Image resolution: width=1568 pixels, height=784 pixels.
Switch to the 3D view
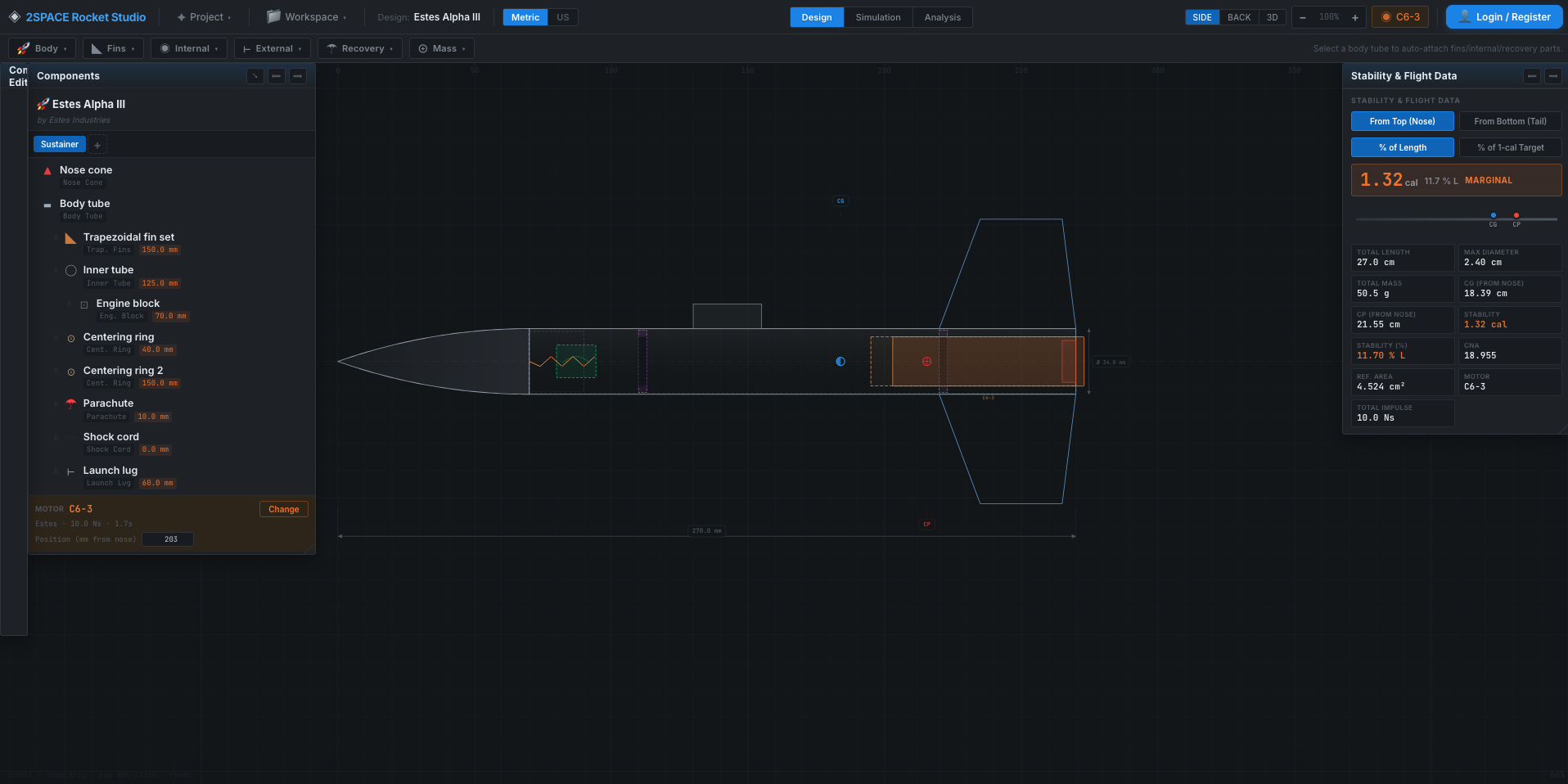pyautogui.click(x=1273, y=17)
